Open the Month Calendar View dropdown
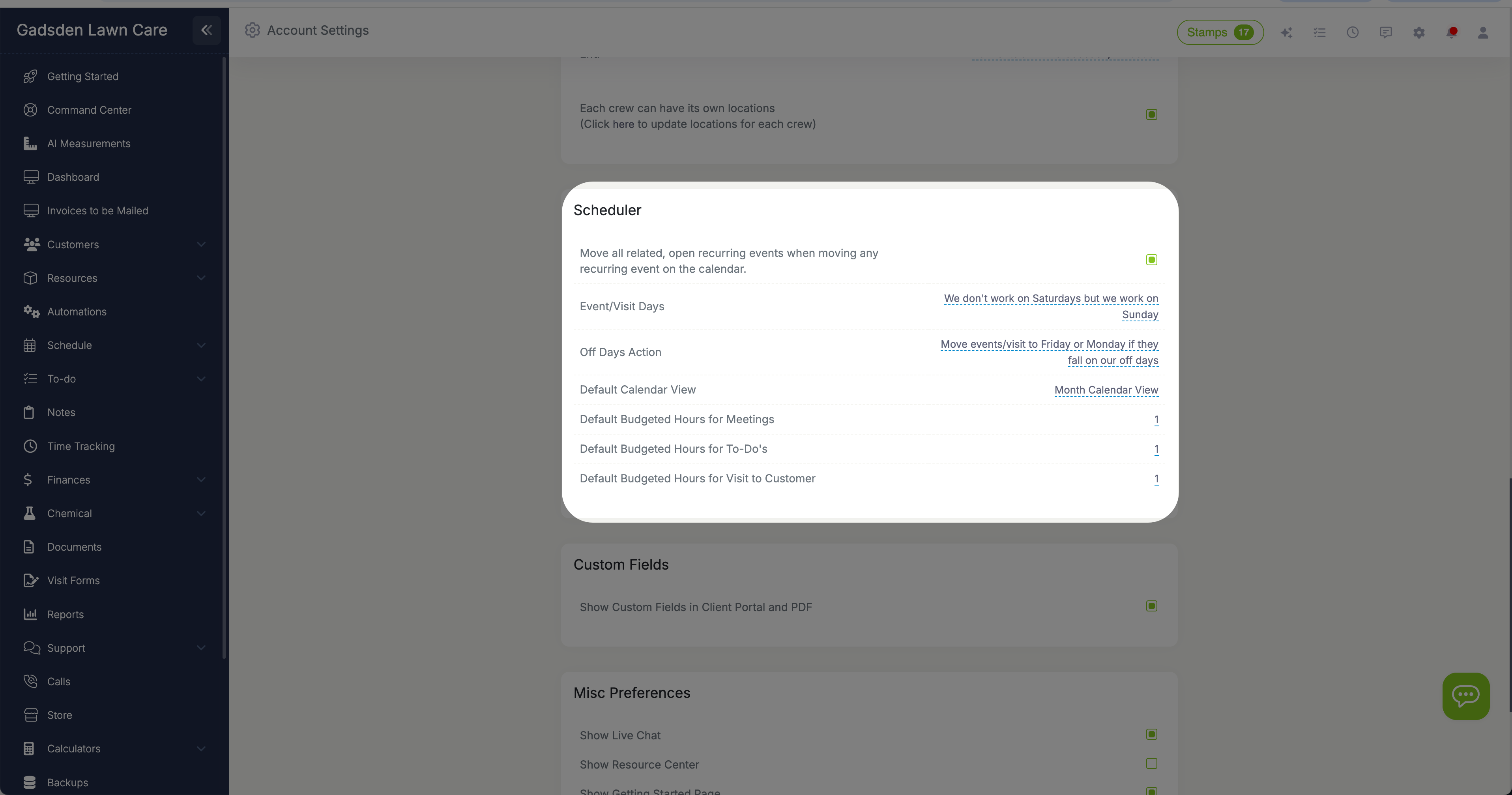1512x795 pixels. click(x=1106, y=390)
